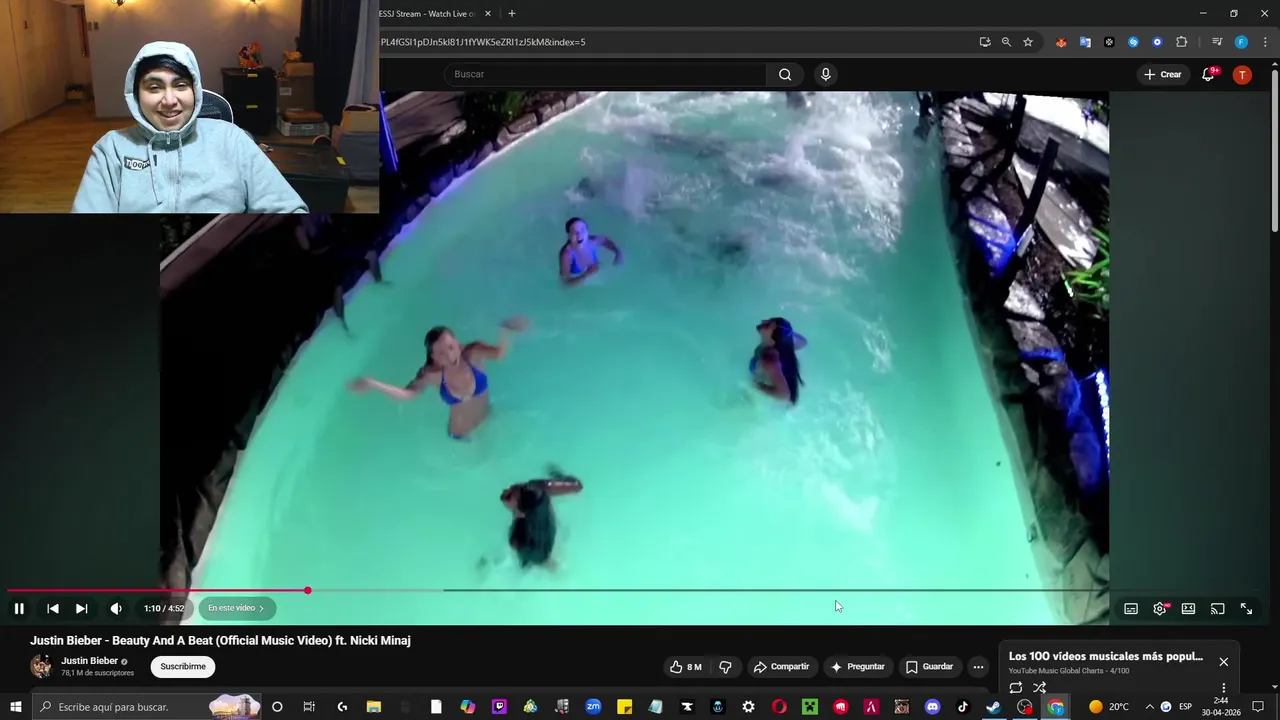This screenshot has width=1280, height=720.
Task: Start voice search with microphone icon
Action: (x=825, y=74)
